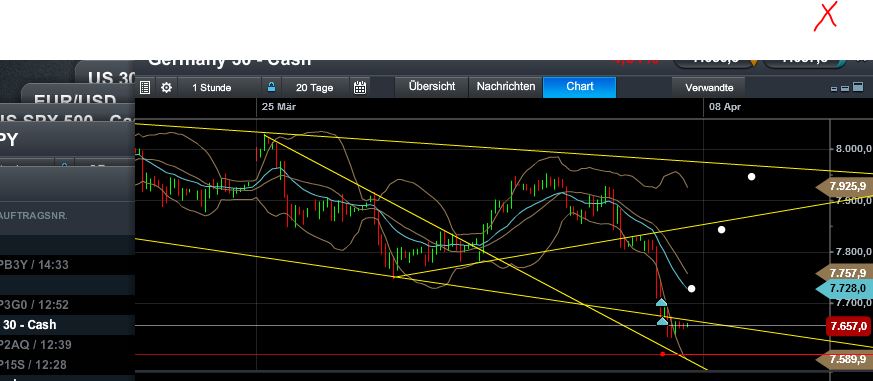Click the AUFTRAGSNR. column header
873x381 pixels.
point(34,216)
